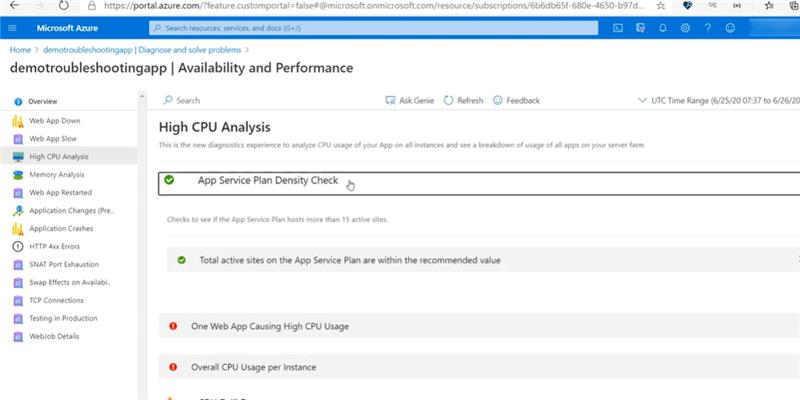Open the Directory and subscription filter icon
The image size is (800, 400).
[x=640, y=28]
